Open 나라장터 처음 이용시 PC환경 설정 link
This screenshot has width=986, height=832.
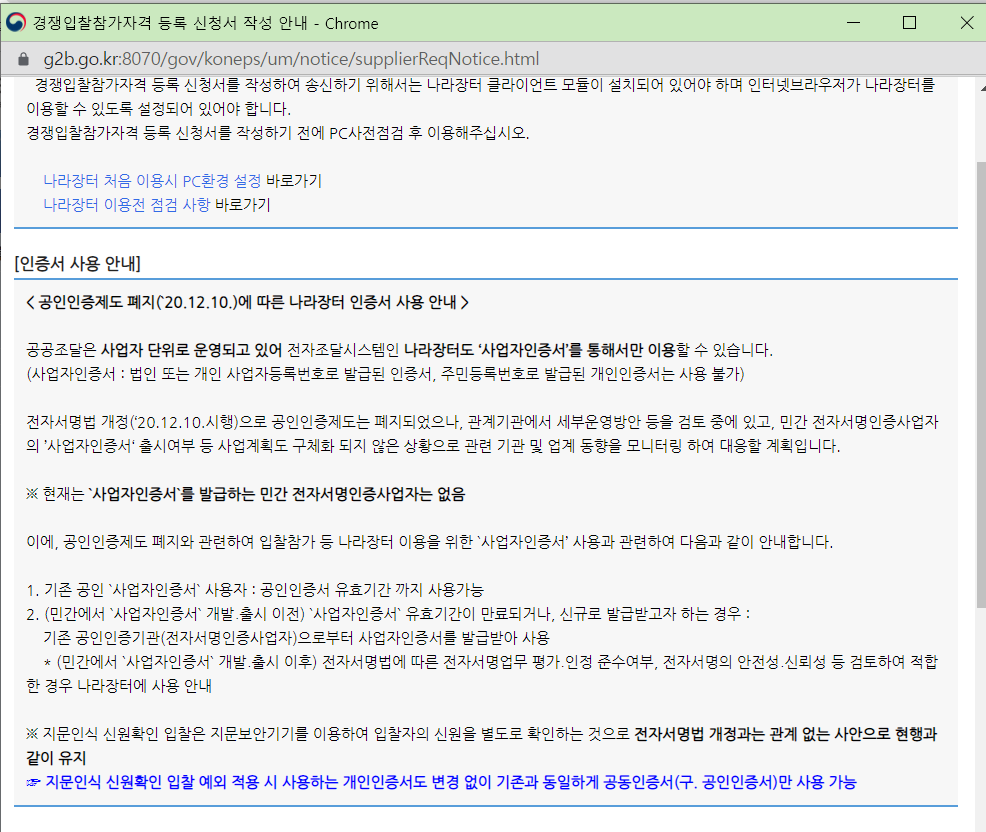point(152,181)
